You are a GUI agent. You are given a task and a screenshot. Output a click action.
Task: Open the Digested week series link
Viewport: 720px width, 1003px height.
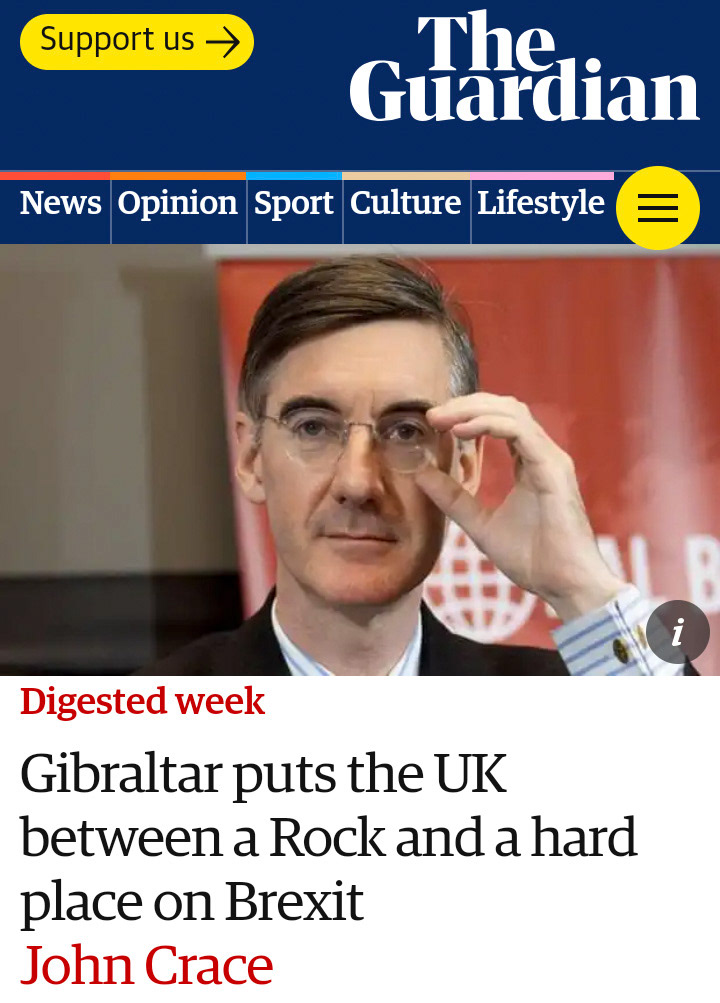point(142,702)
